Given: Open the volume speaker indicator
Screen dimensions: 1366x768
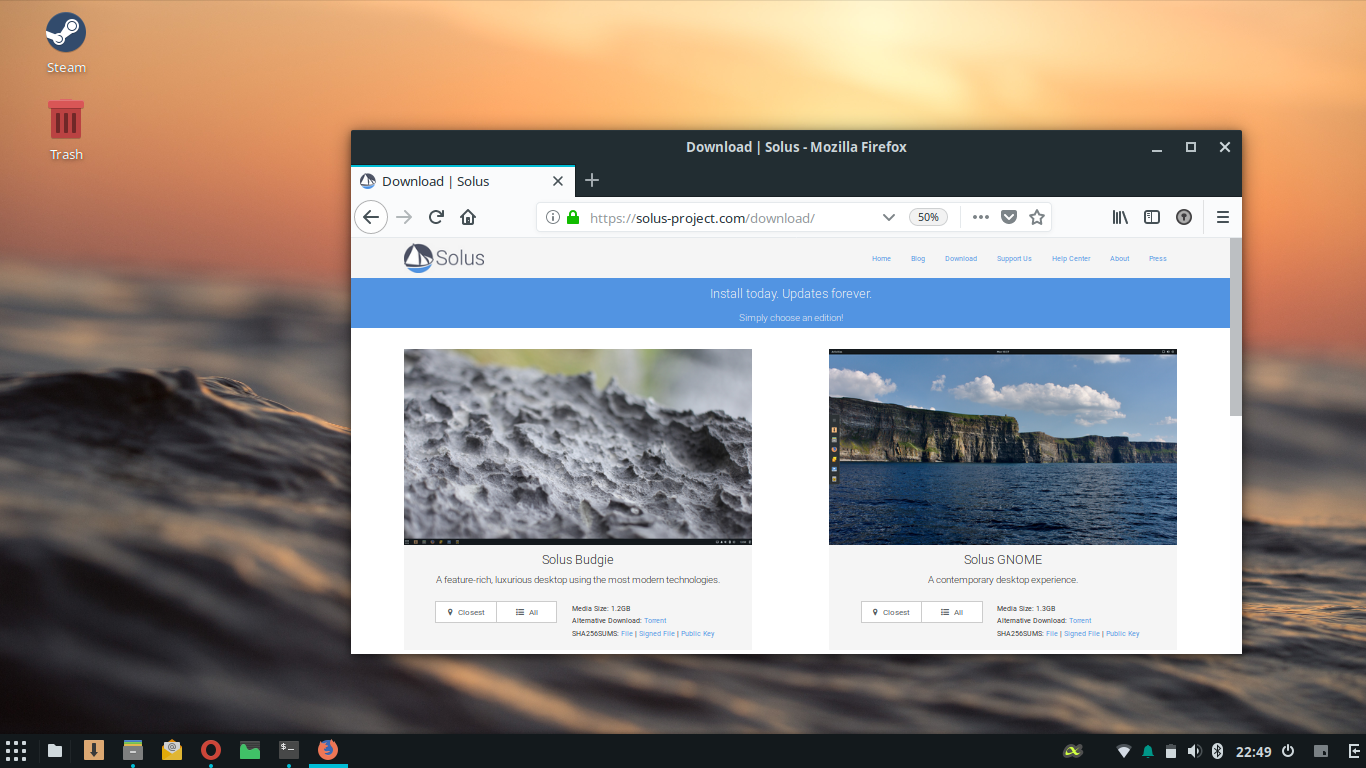Looking at the screenshot, I should [1194, 751].
